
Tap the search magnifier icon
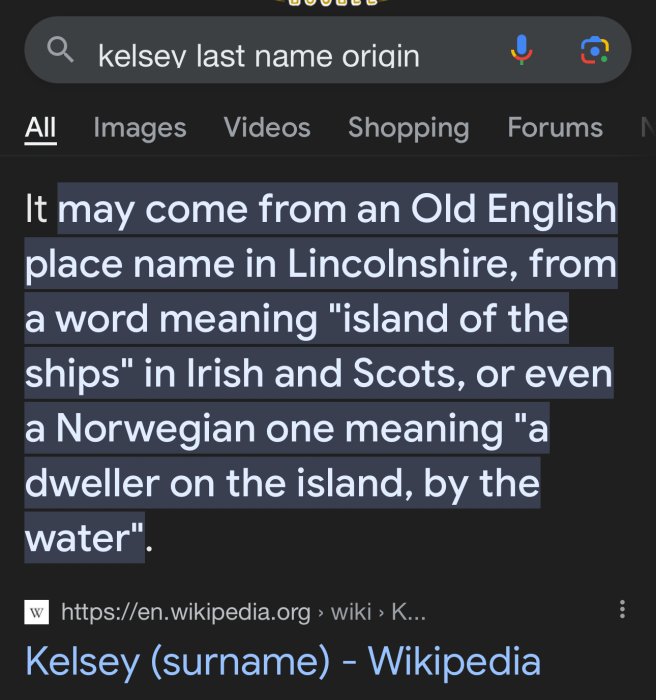pyautogui.click(x=60, y=50)
